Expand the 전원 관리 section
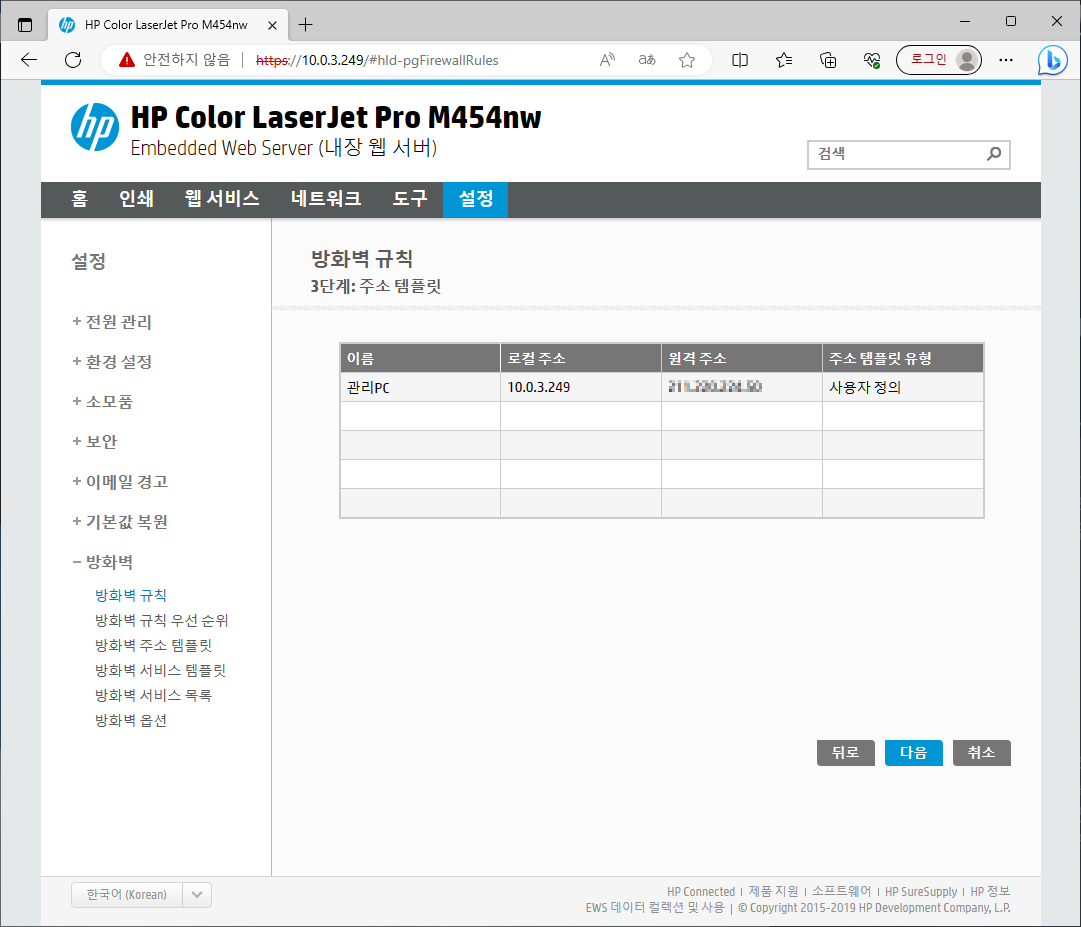This screenshot has width=1081, height=927. (112, 322)
